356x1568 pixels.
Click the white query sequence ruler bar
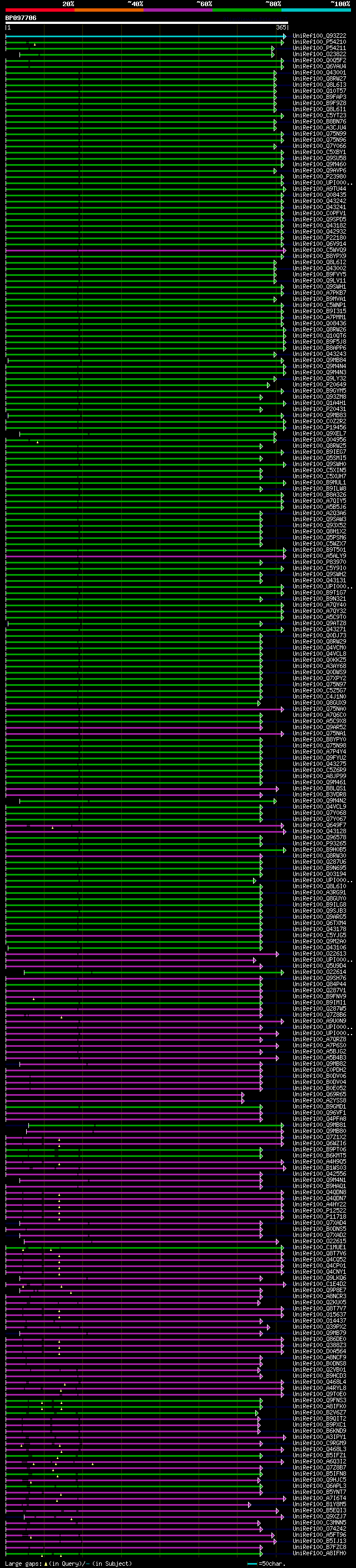147,22
